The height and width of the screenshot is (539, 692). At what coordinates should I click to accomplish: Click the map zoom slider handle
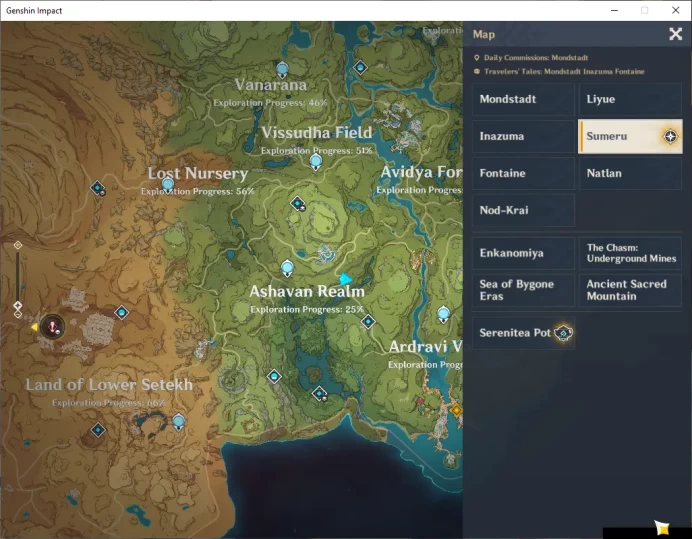click(x=18, y=305)
